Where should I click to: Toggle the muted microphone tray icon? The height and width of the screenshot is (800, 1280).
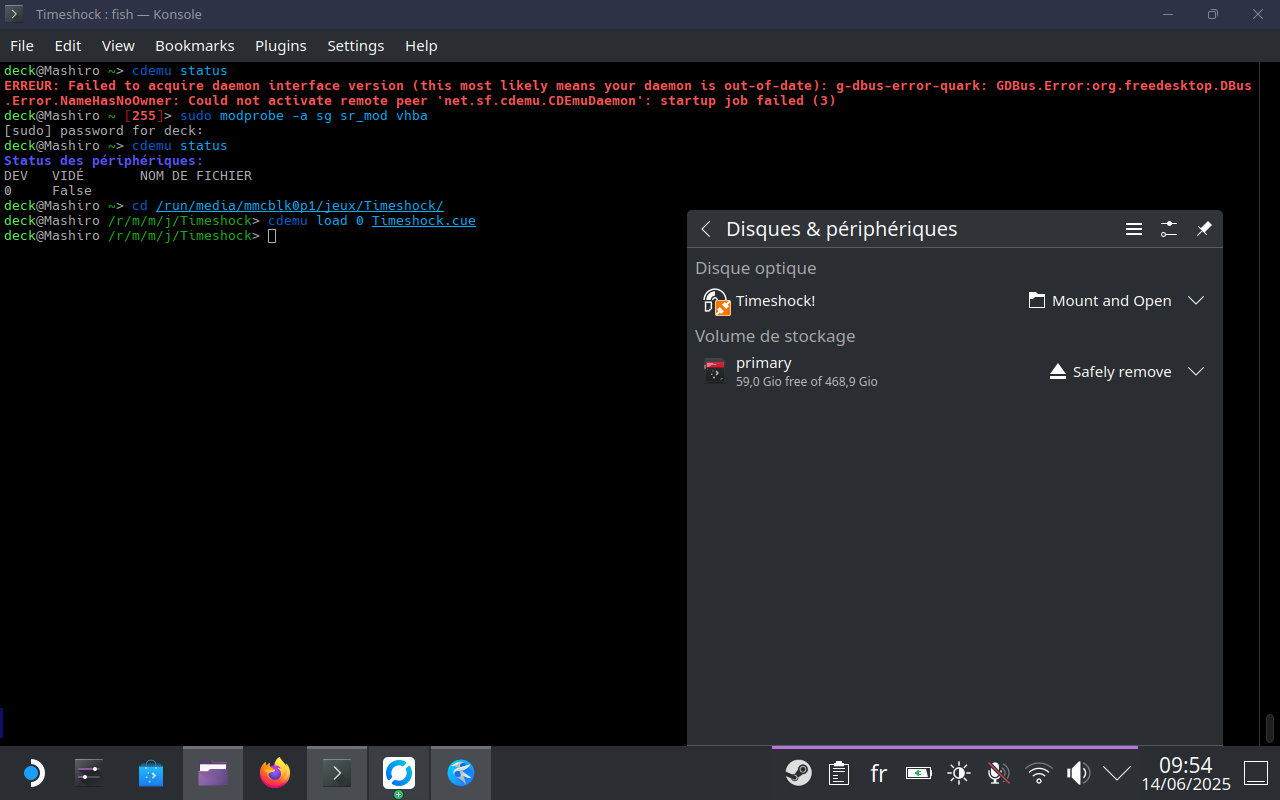tap(998, 773)
